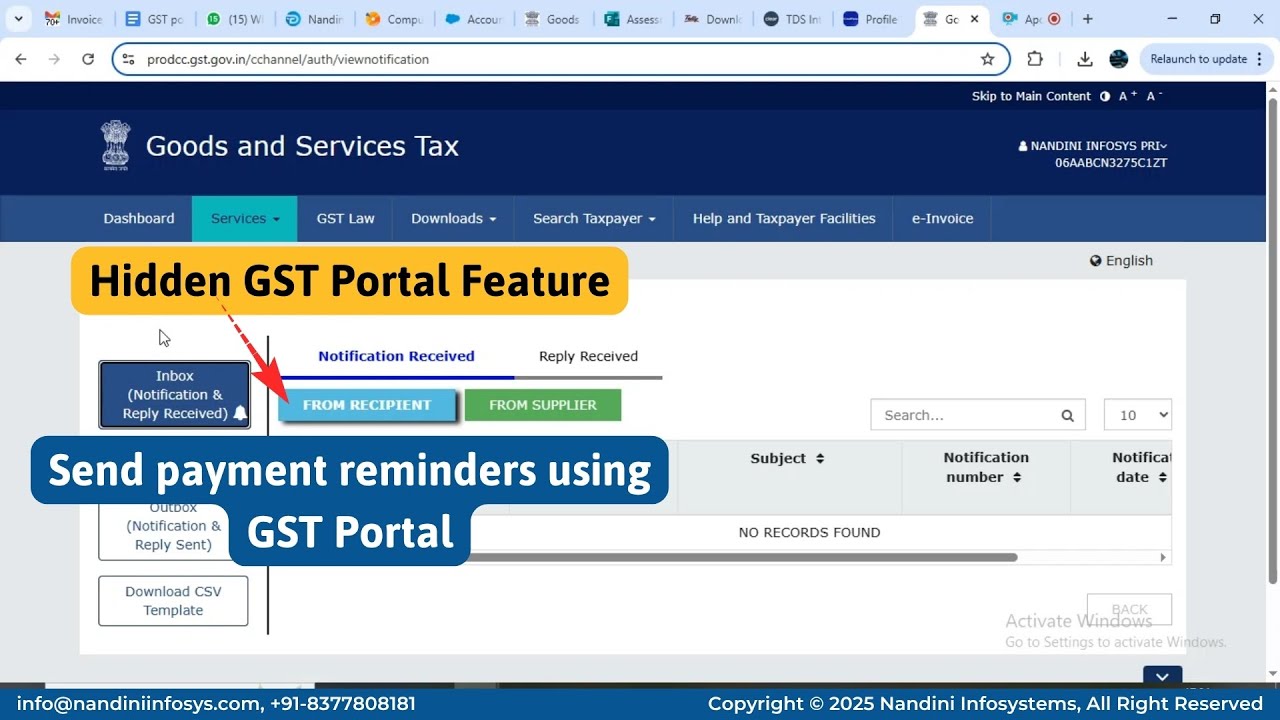Open the Profile browser tab

(x=871, y=19)
